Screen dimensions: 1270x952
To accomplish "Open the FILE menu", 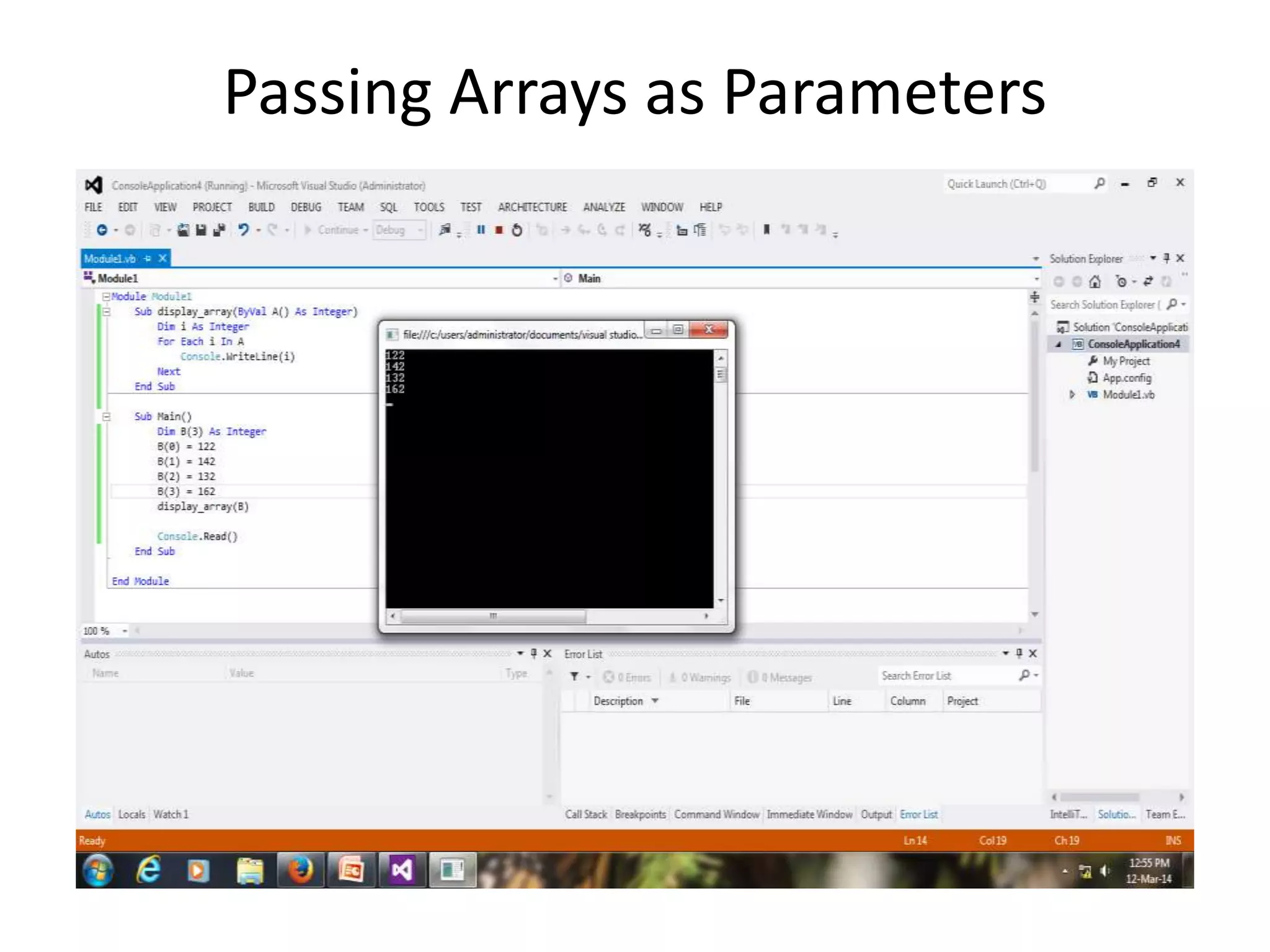I will pos(93,207).
